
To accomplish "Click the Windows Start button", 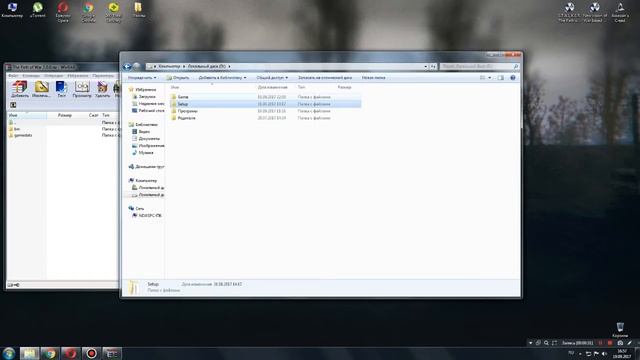I will coord(9,353).
